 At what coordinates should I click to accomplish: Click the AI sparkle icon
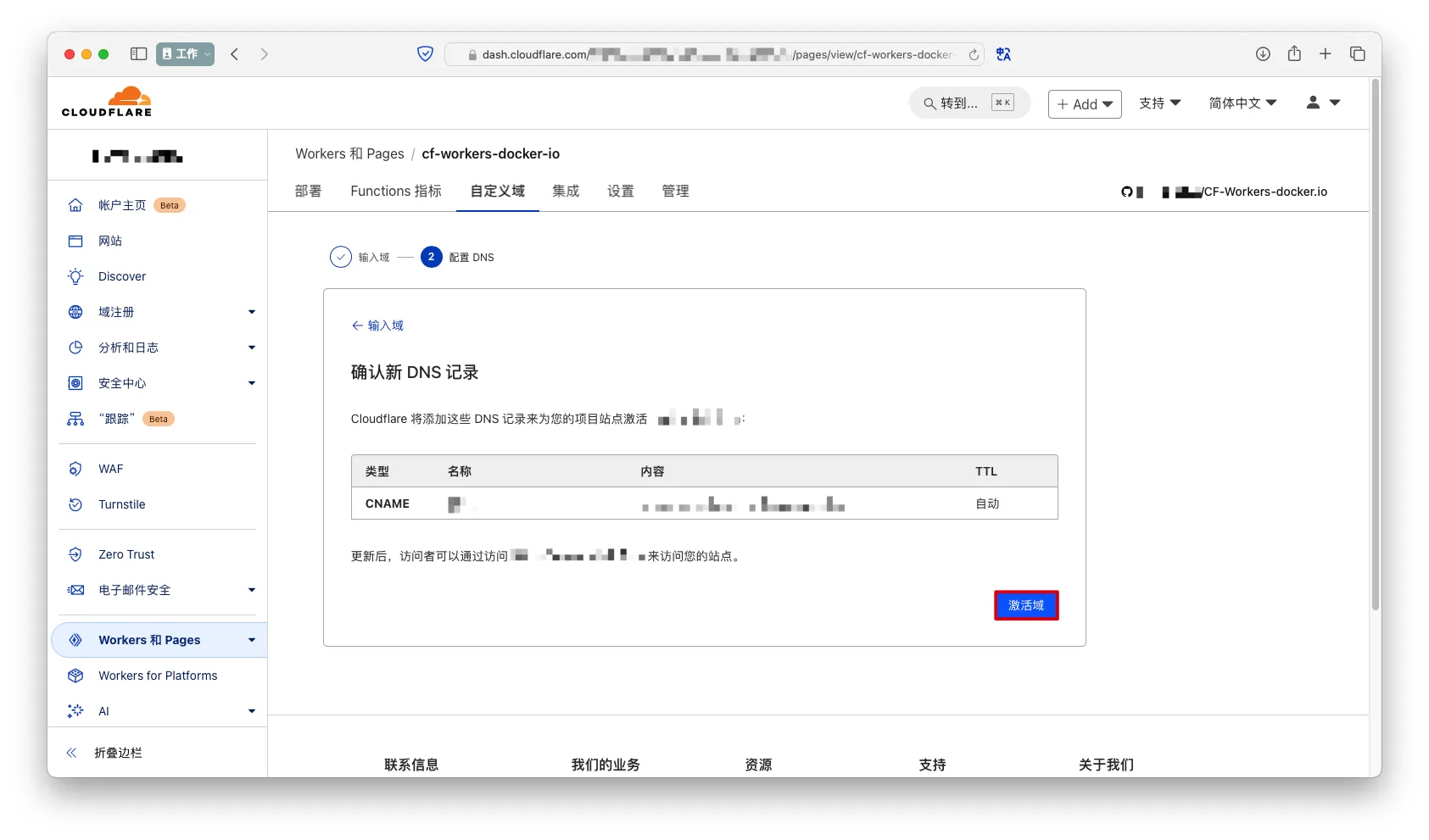pos(75,711)
